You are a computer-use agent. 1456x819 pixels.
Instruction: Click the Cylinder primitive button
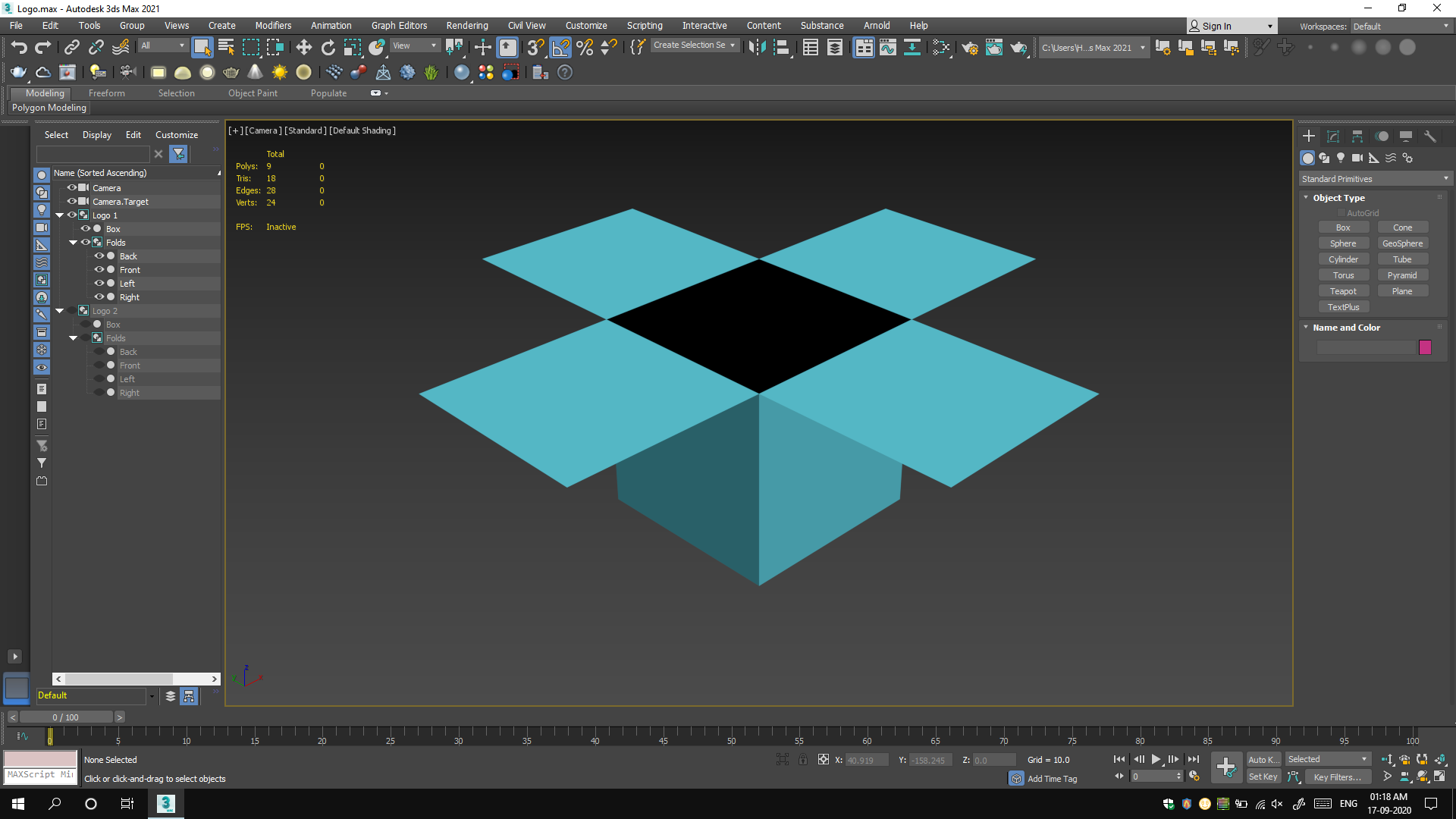(1343, 259)
